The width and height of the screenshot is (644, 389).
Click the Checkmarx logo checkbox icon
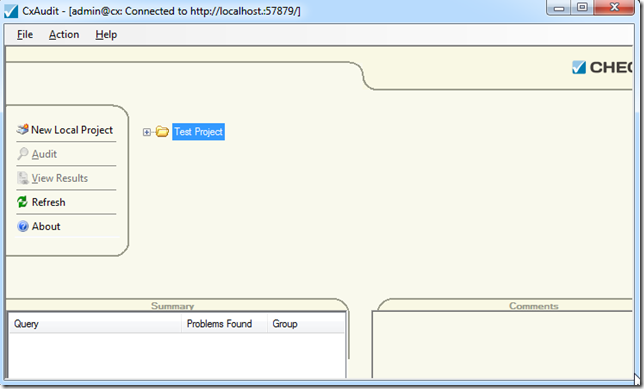click(x=579, y=67)
